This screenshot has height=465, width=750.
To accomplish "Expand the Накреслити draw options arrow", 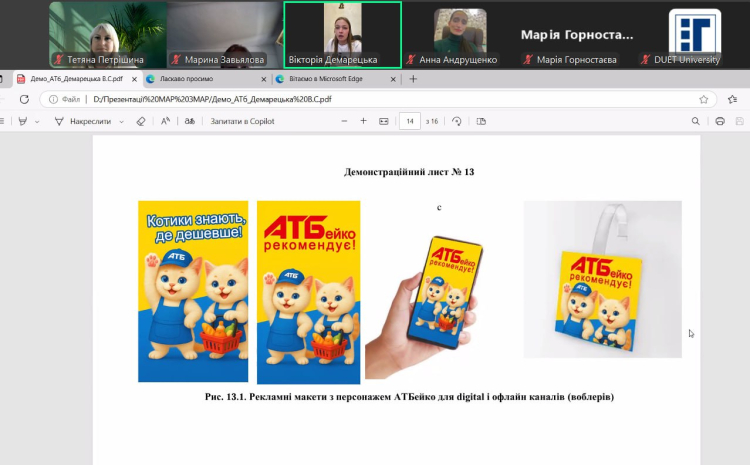I will point(122,121).
